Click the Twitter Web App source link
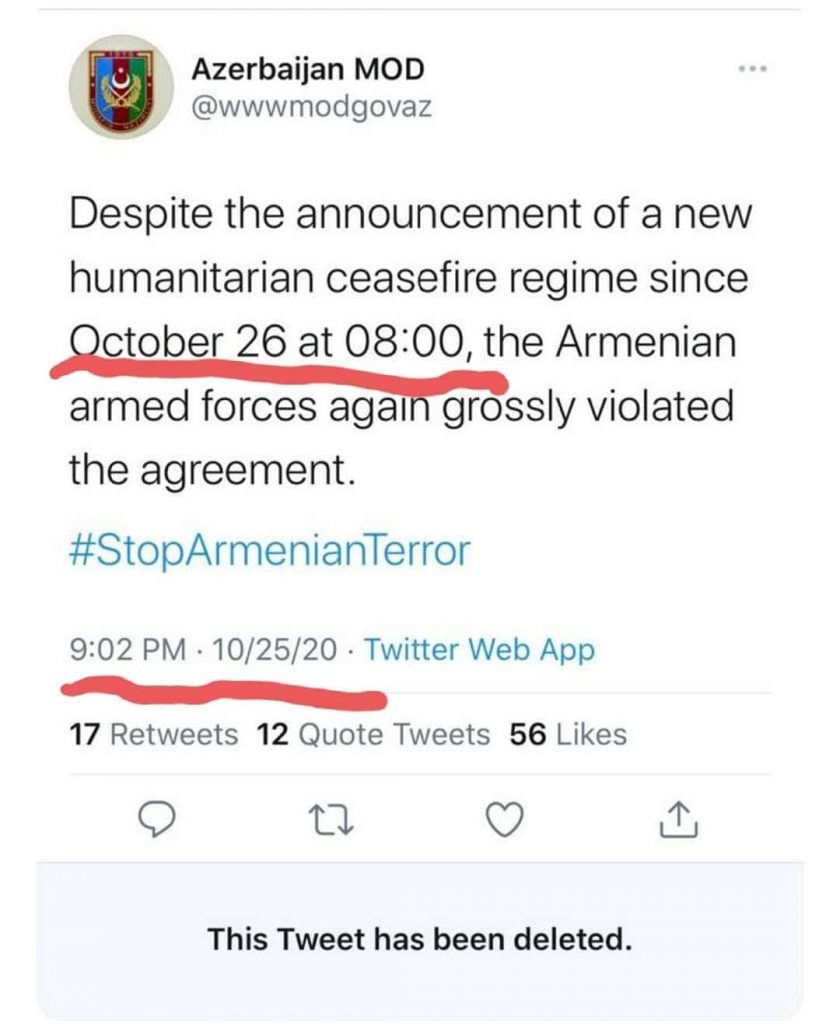The height and width of the screenshot is (1024, 840). coord(479,649)
